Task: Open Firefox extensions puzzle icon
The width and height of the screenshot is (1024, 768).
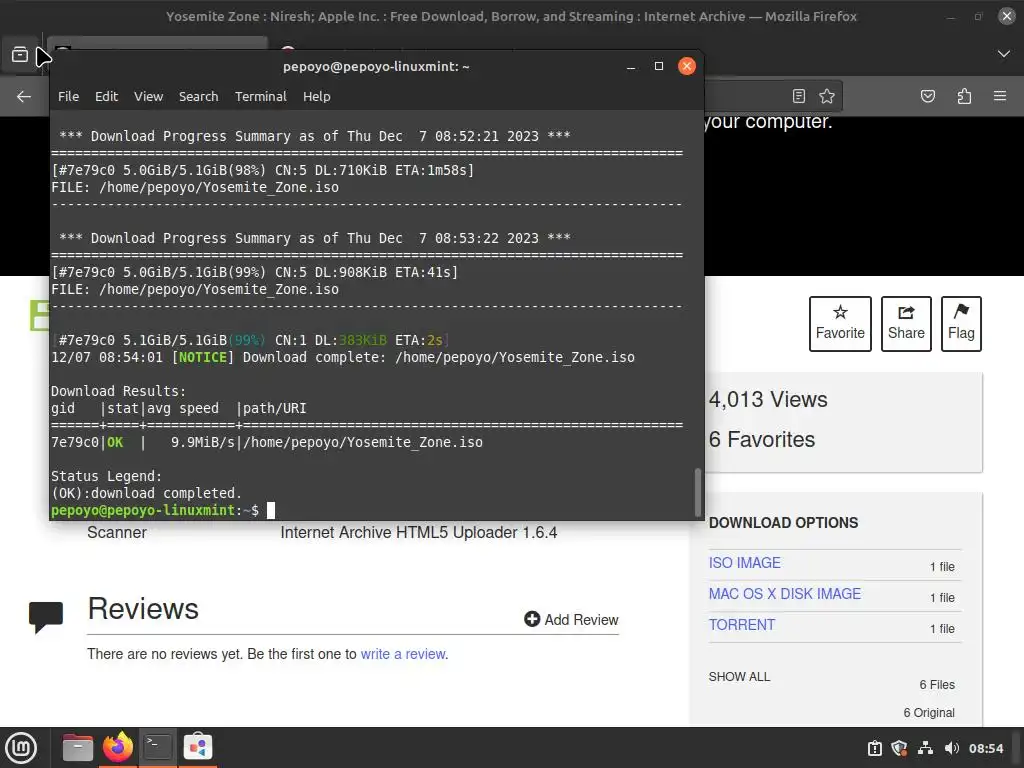Action: click(964, 97)
